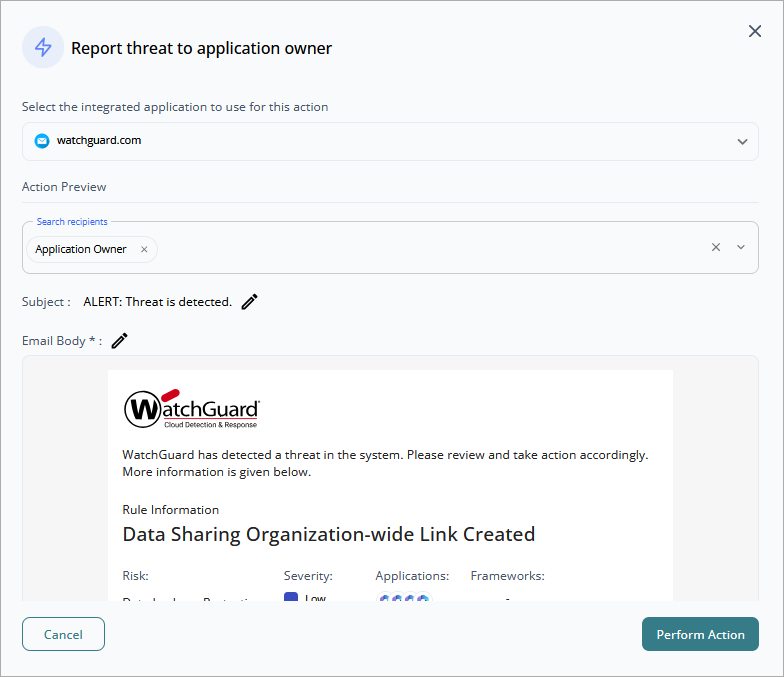The height and width of the screenshot is (677, 784).
Task: Remove the Application Owner recipient chip
Action: click(144, 249)
